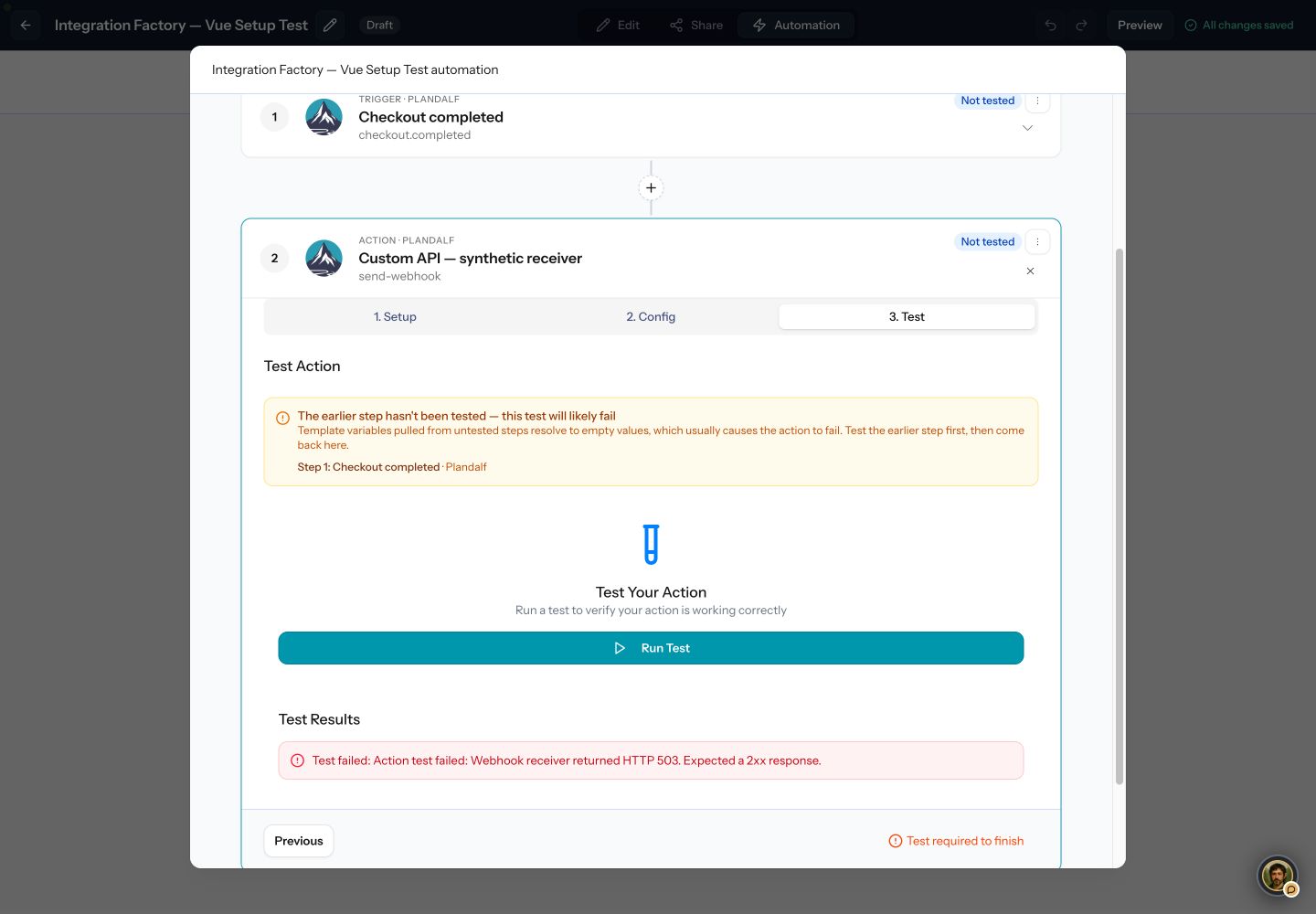Edit the project name with the pencil icon
This screenshot has width=1316, height=914.
(x=330, y=25)
